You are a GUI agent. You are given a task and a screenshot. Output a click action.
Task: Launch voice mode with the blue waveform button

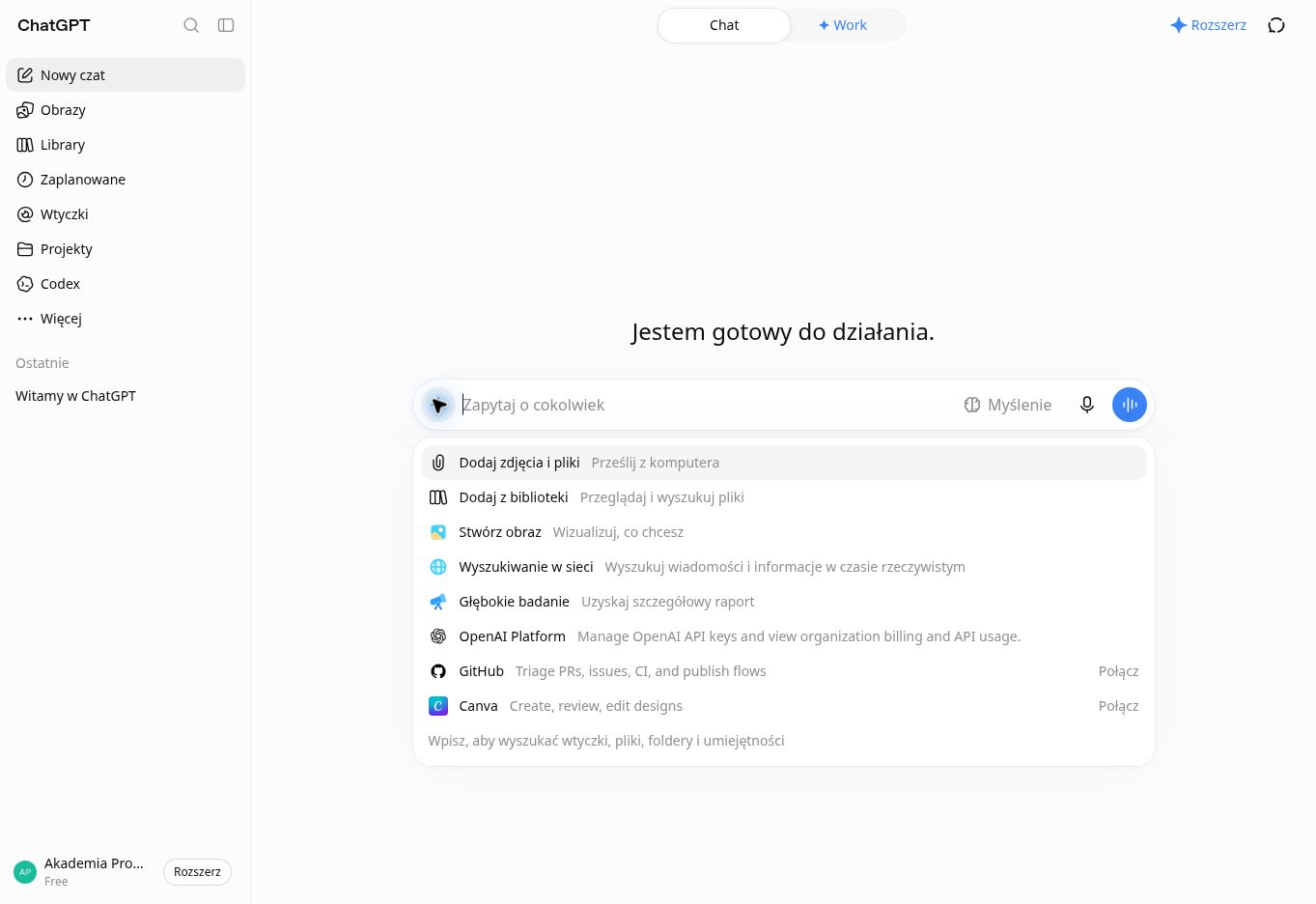coord(1130,405)
